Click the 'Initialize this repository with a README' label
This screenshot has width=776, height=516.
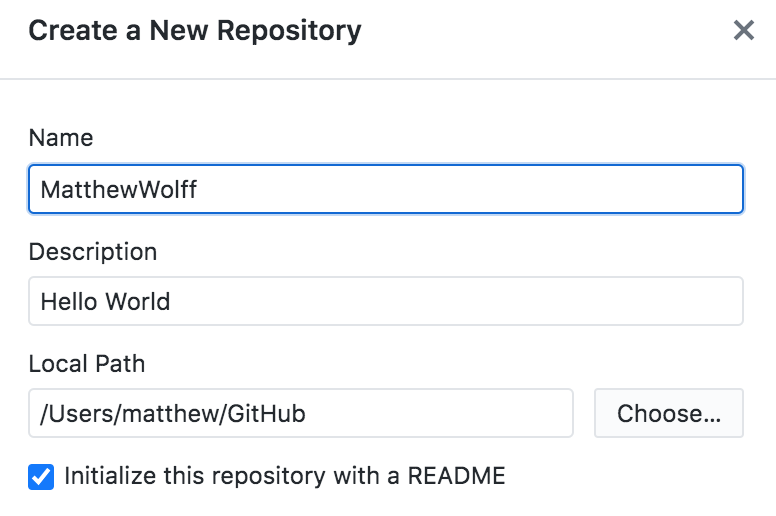284,476
